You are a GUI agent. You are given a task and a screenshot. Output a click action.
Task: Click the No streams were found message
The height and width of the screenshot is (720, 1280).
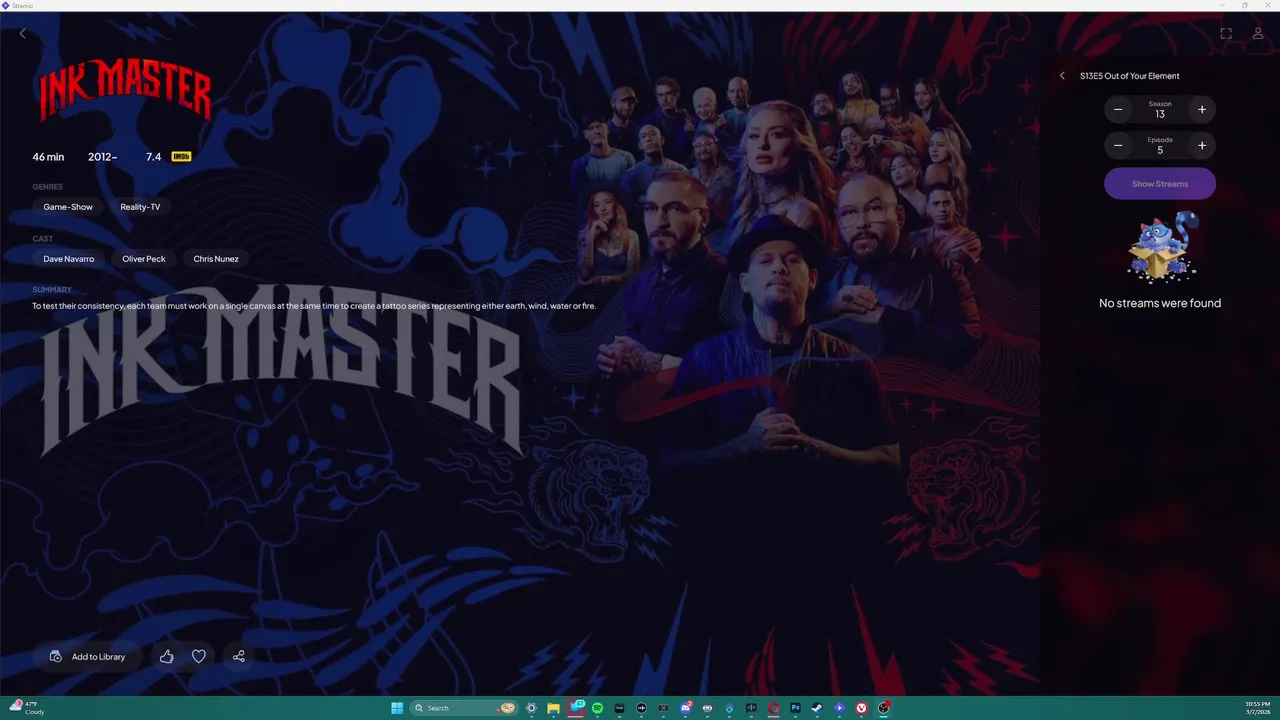click(1160, 303)
